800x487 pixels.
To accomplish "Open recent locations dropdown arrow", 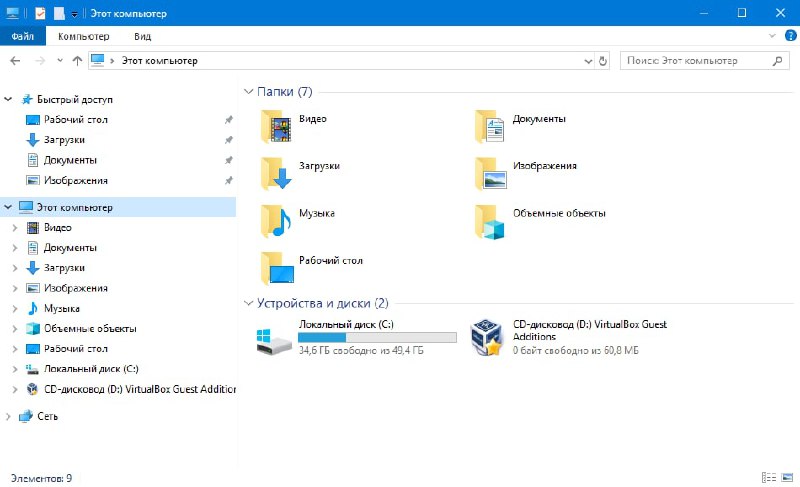I will [x=60, y=61].
